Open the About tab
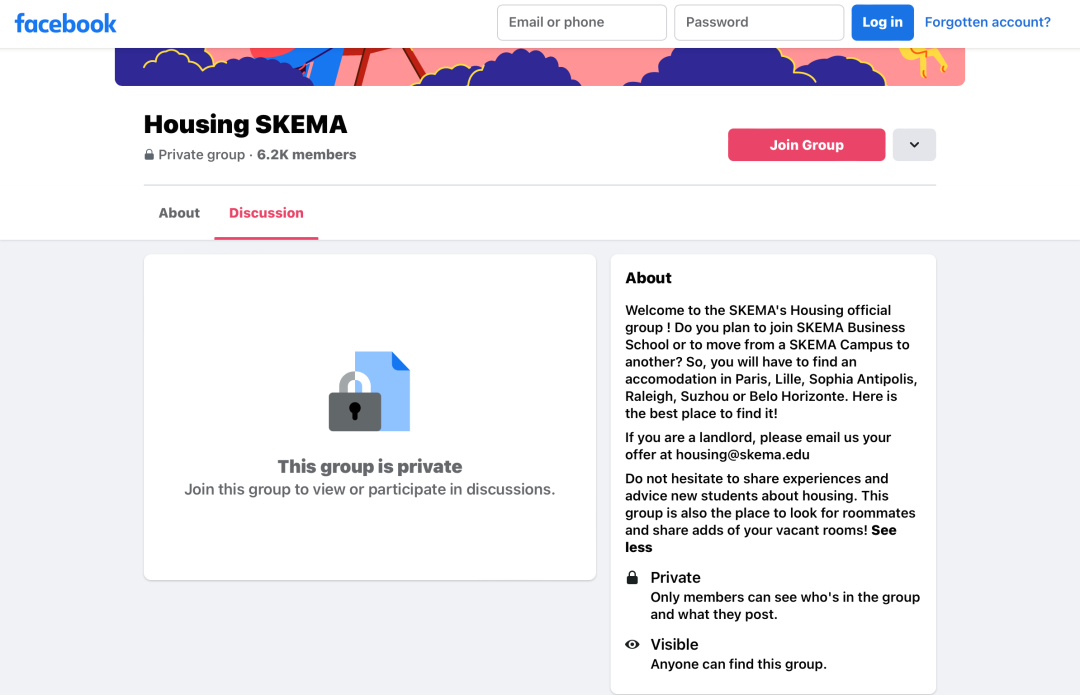The width and height of the screenshot is (1080, 695). tap(179, 213)
